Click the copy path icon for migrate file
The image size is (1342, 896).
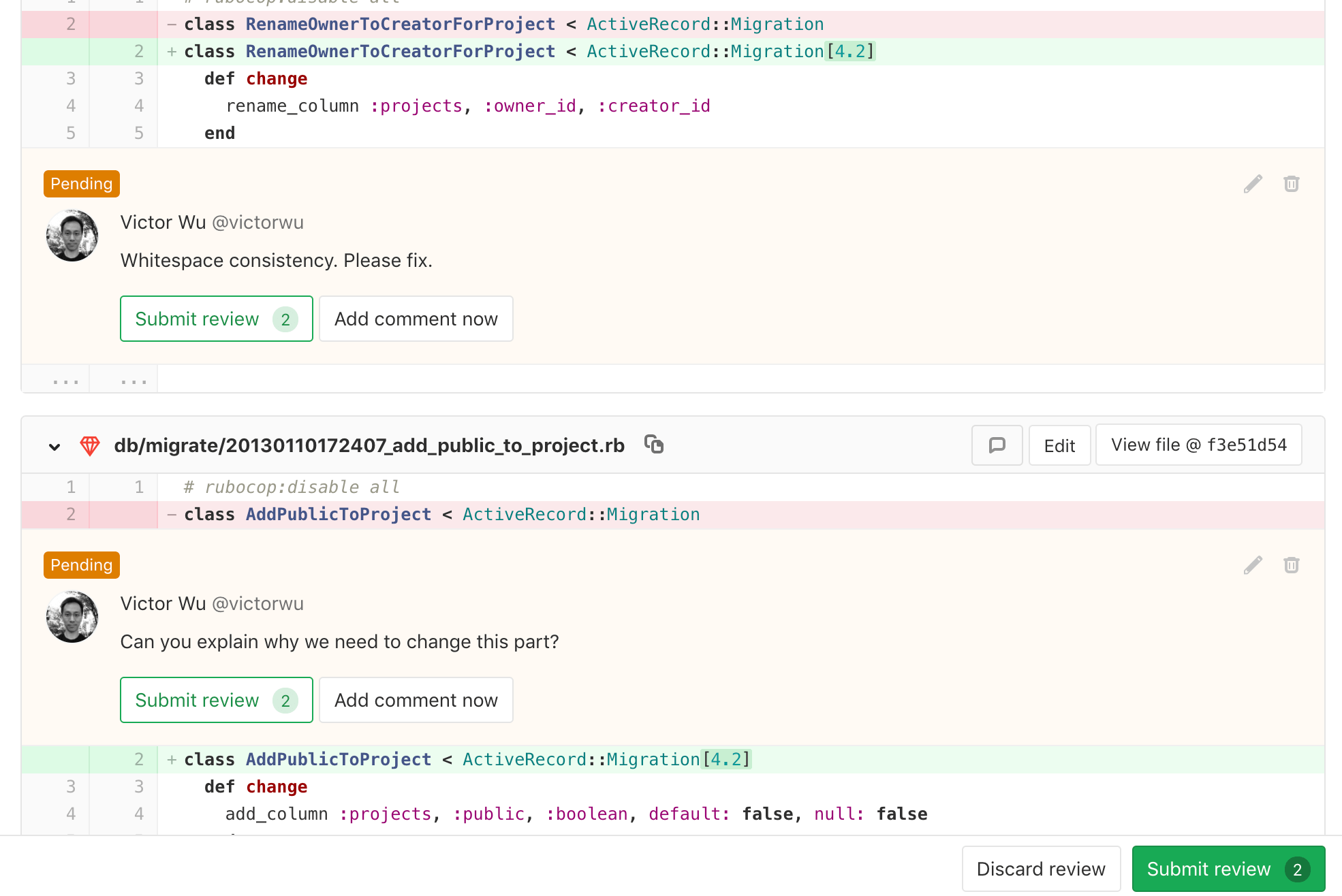click(654, 444)
